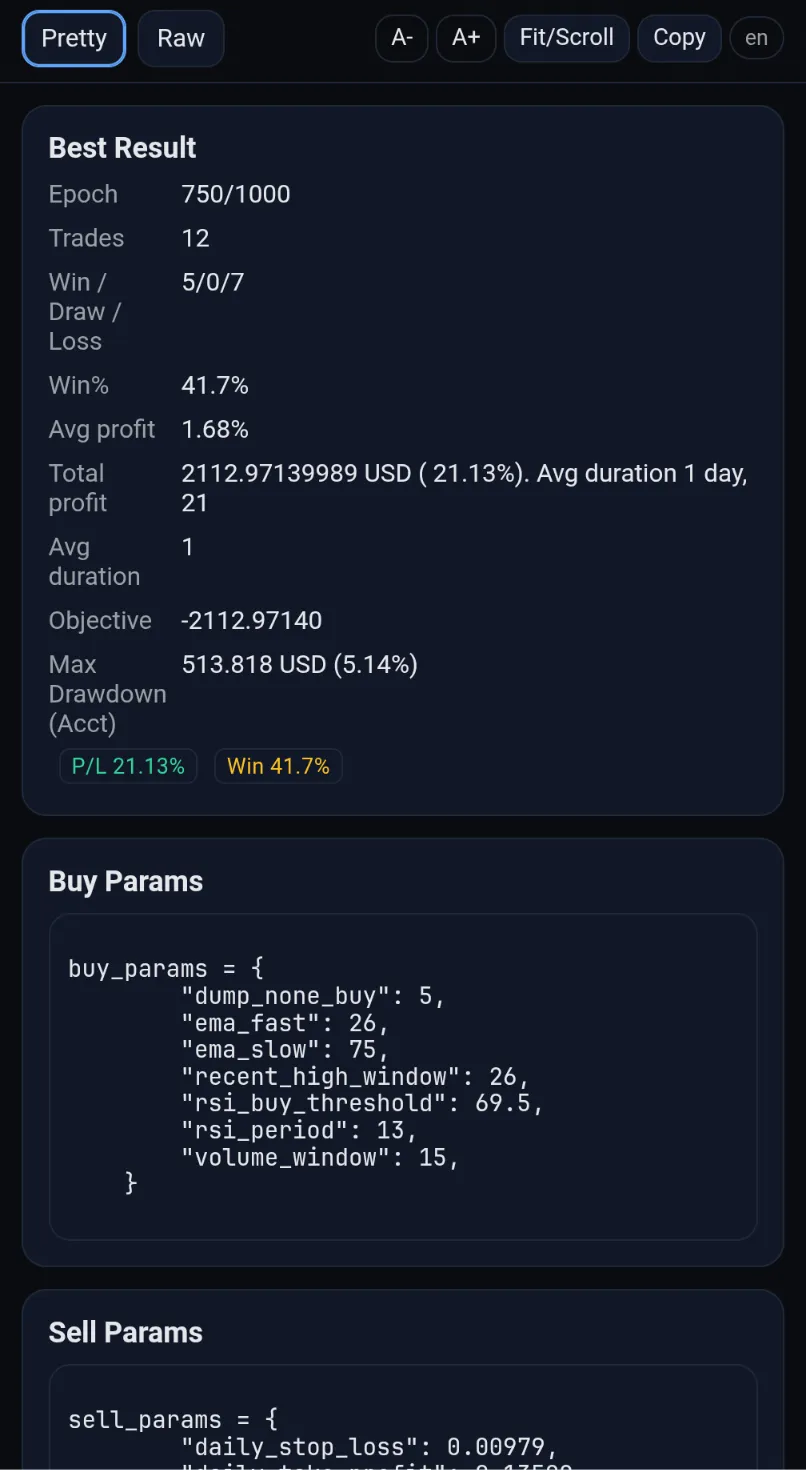Toggle Fit/Scroll display mode

point(566,38)
